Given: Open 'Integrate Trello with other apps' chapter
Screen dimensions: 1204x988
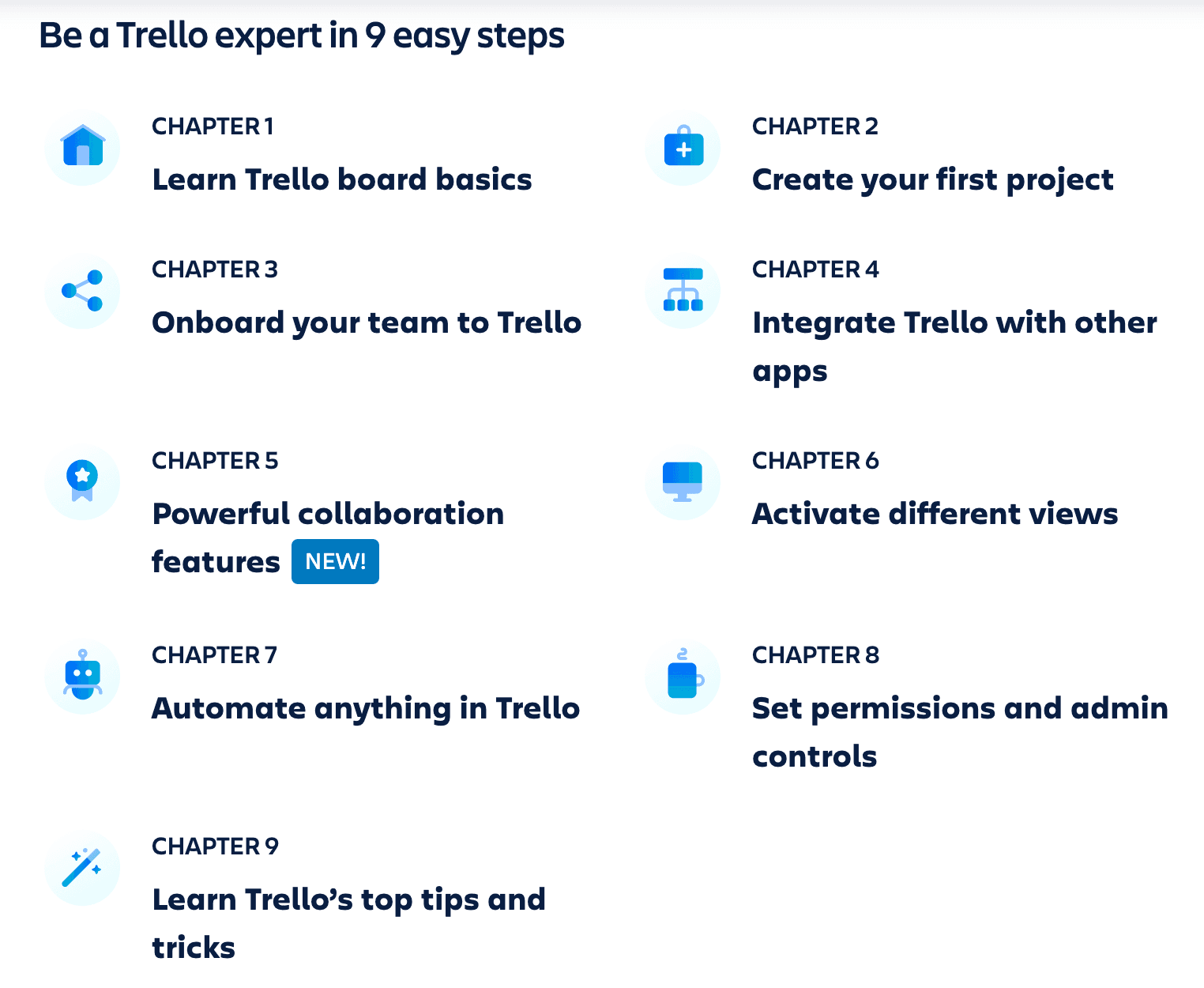Looking at the screenshot, I should 954,323.
